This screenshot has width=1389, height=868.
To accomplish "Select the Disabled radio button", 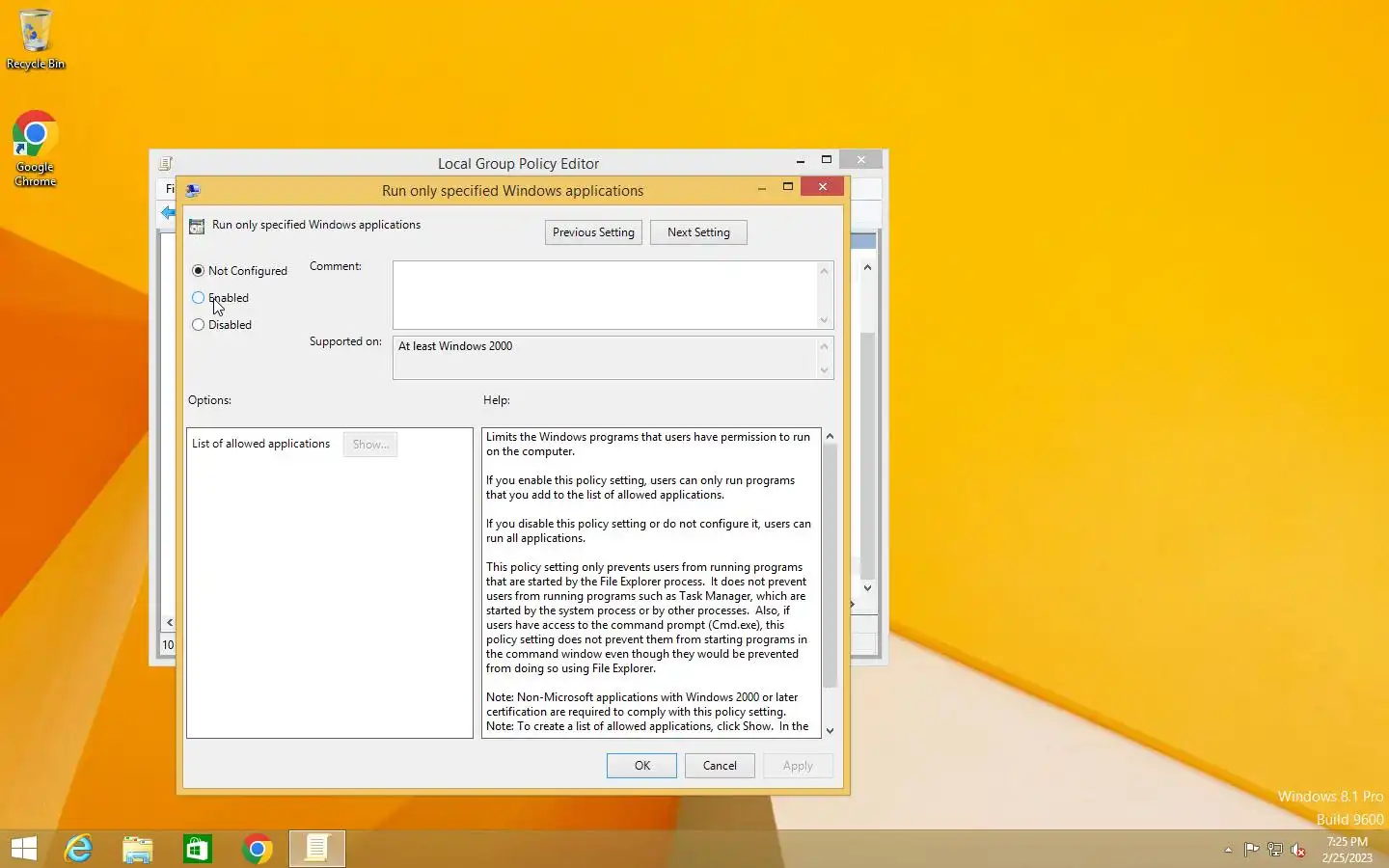I will 198,325.
